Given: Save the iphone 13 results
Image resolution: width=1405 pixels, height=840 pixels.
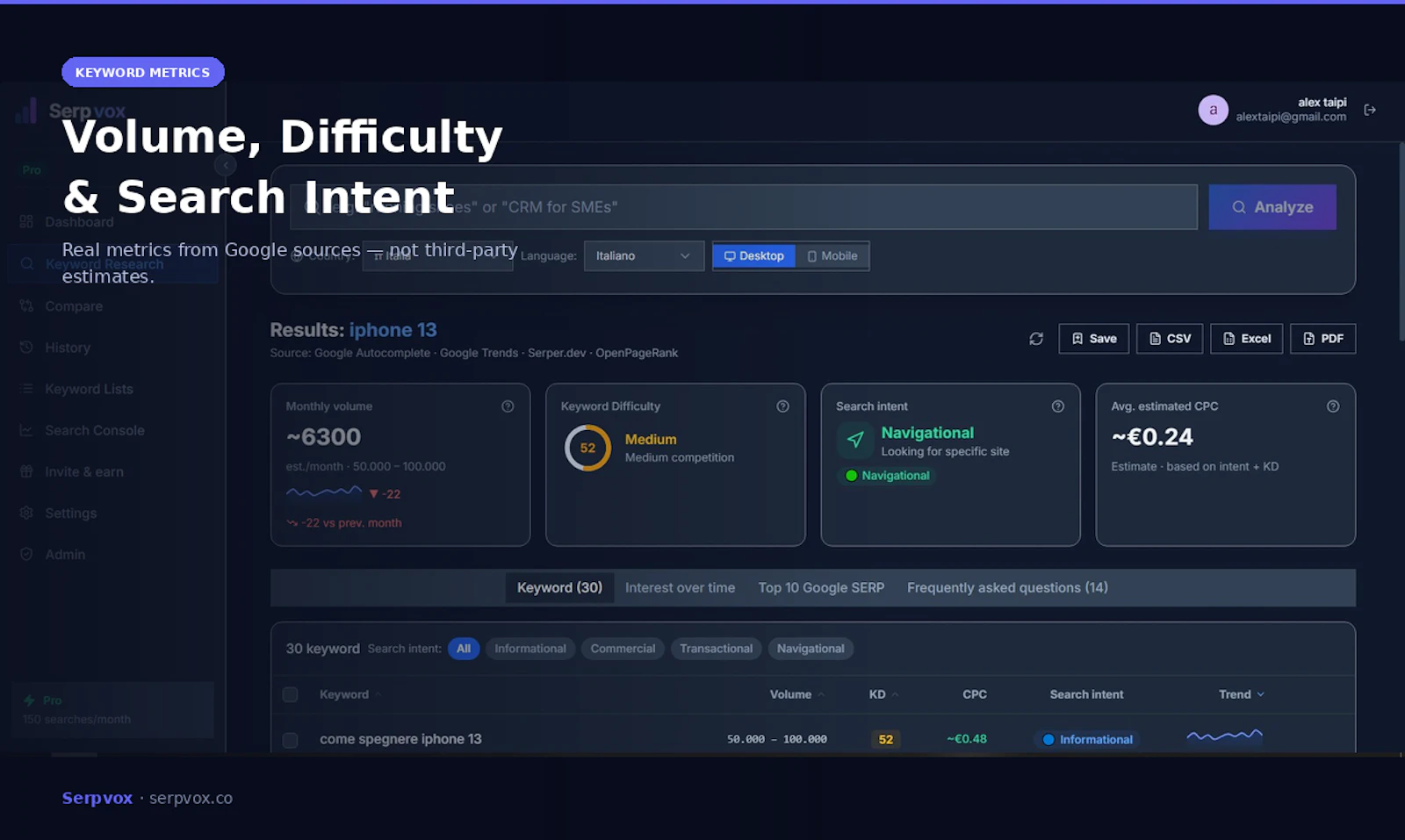Looking at the screenshot, I should click(1094, 339).
